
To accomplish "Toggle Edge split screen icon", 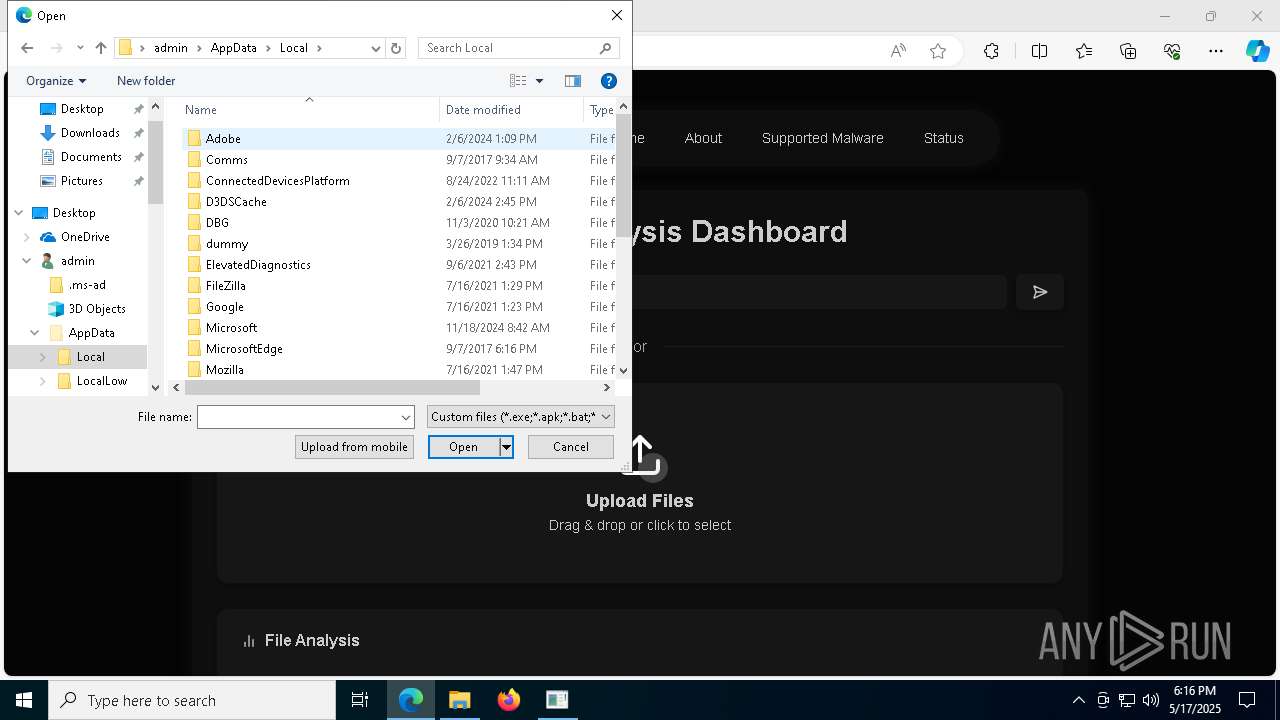I will pyautogui.click(x=1039, y=51).
